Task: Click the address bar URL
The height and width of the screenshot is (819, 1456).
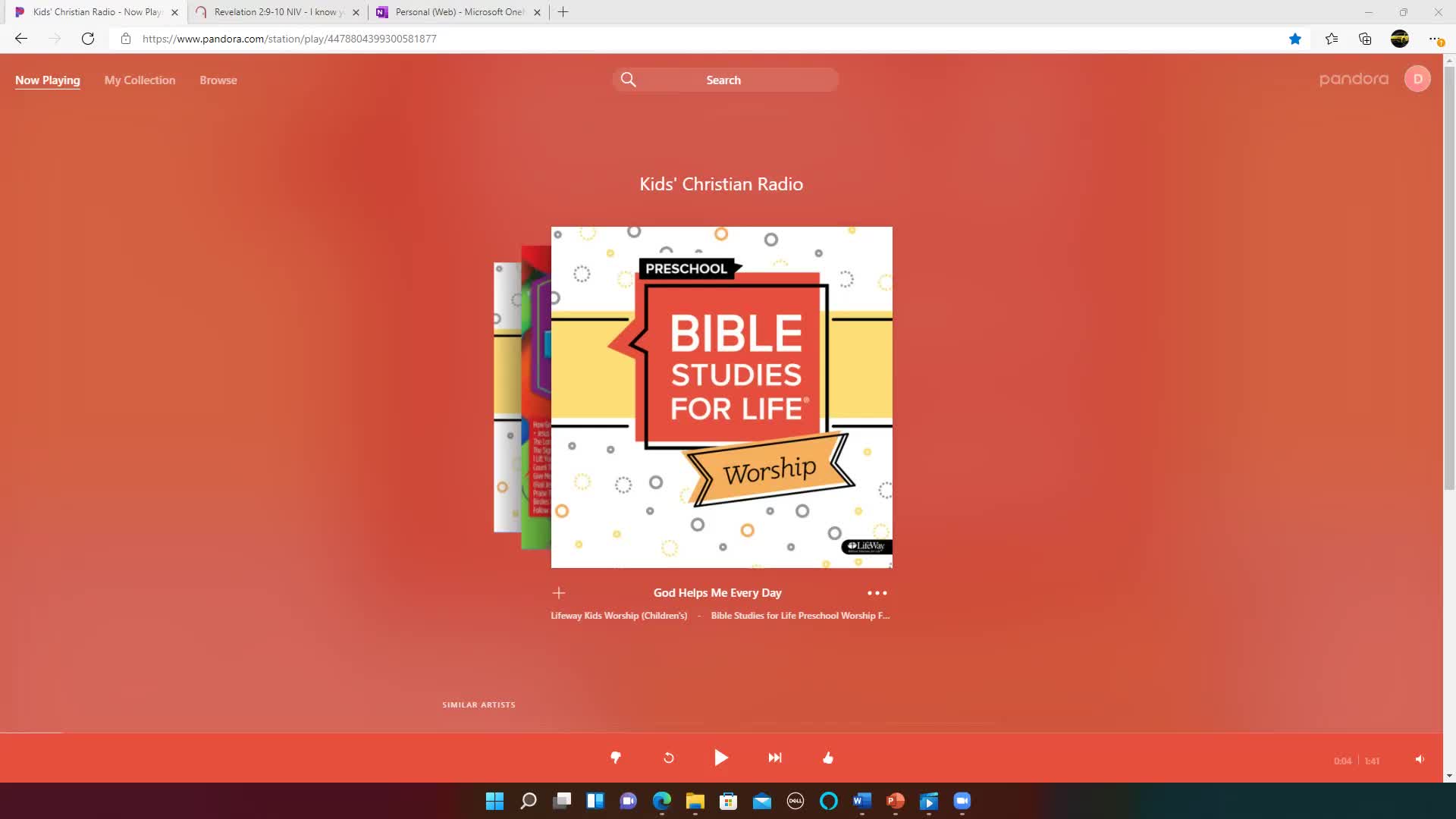Action: click(289, 39)
